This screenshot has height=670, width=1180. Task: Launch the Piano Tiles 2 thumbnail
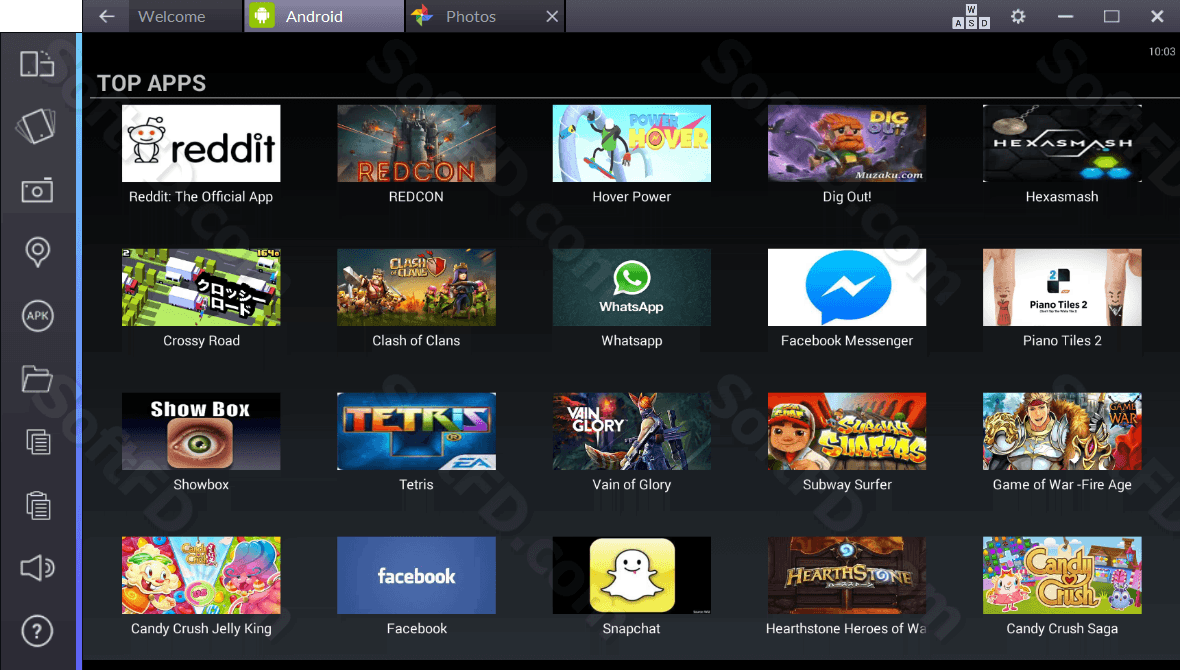coord(1062,288)
